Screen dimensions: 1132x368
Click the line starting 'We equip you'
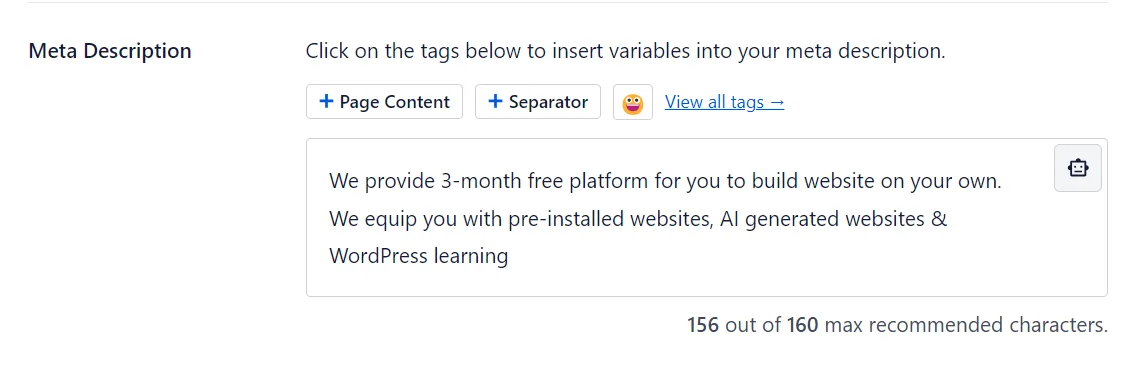tap(637, 219)
